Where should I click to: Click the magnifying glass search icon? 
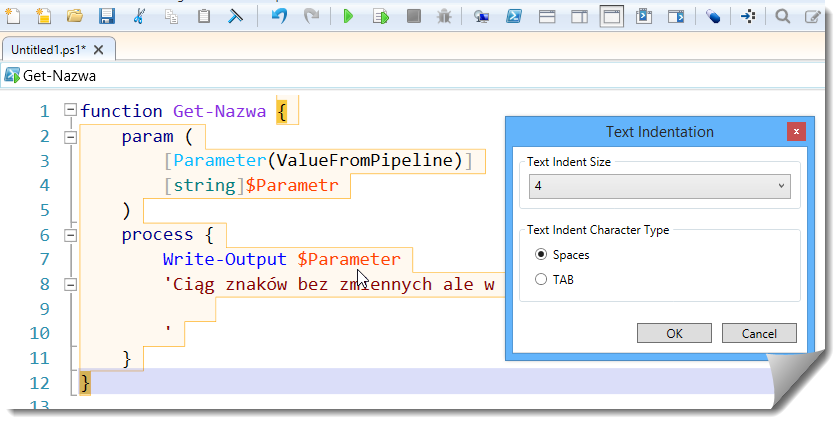783,16
